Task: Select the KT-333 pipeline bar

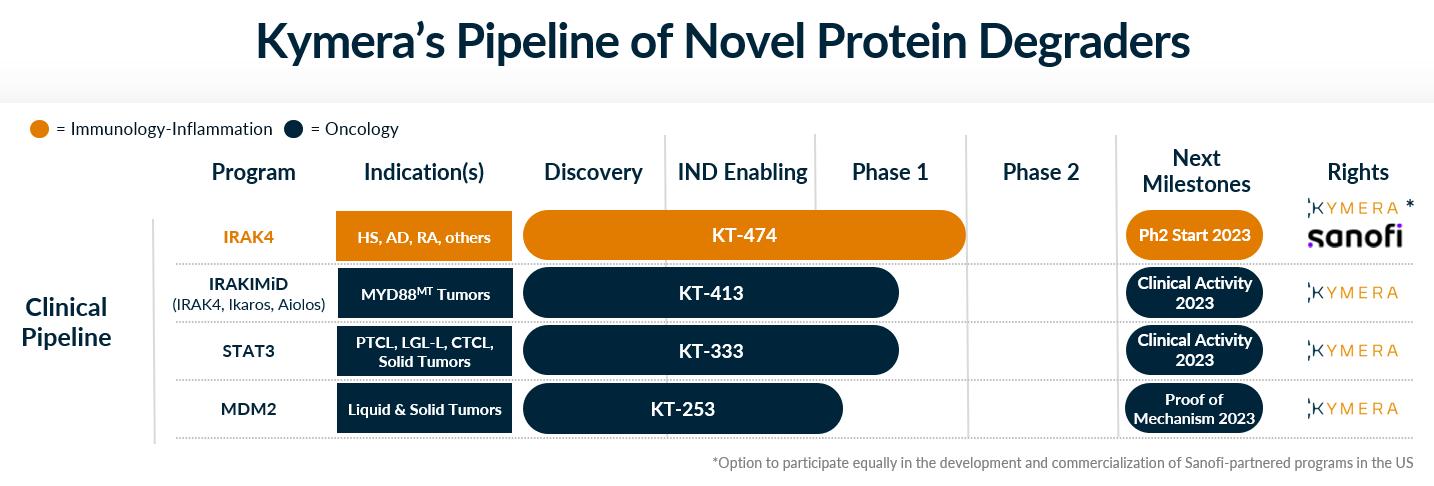Action: pos(711,351)
